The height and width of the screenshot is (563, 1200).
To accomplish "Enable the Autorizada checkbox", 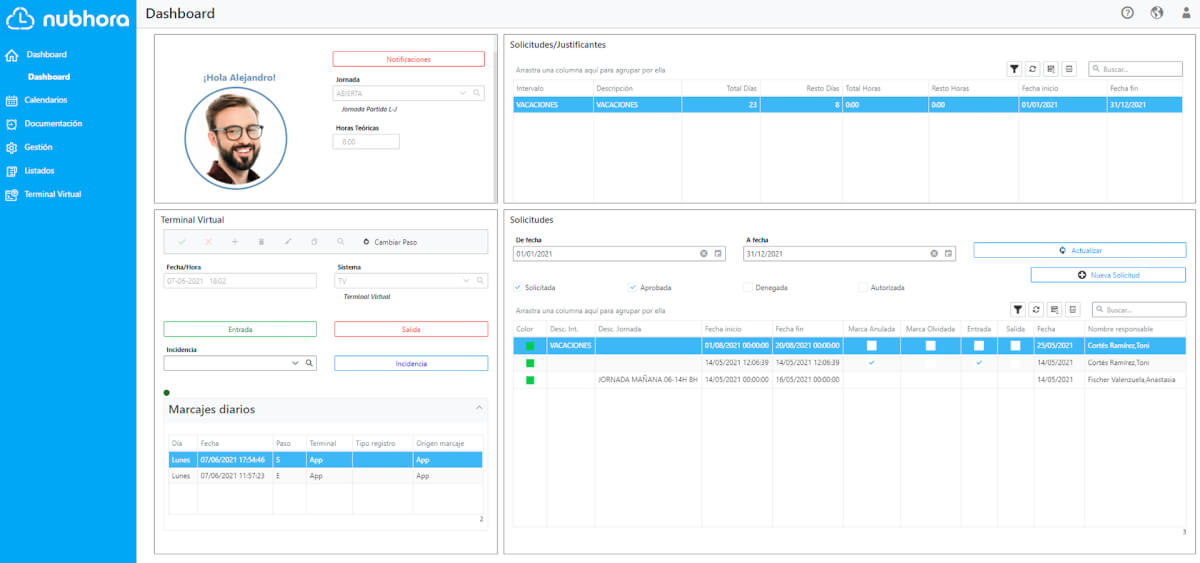I will point(863,287).
